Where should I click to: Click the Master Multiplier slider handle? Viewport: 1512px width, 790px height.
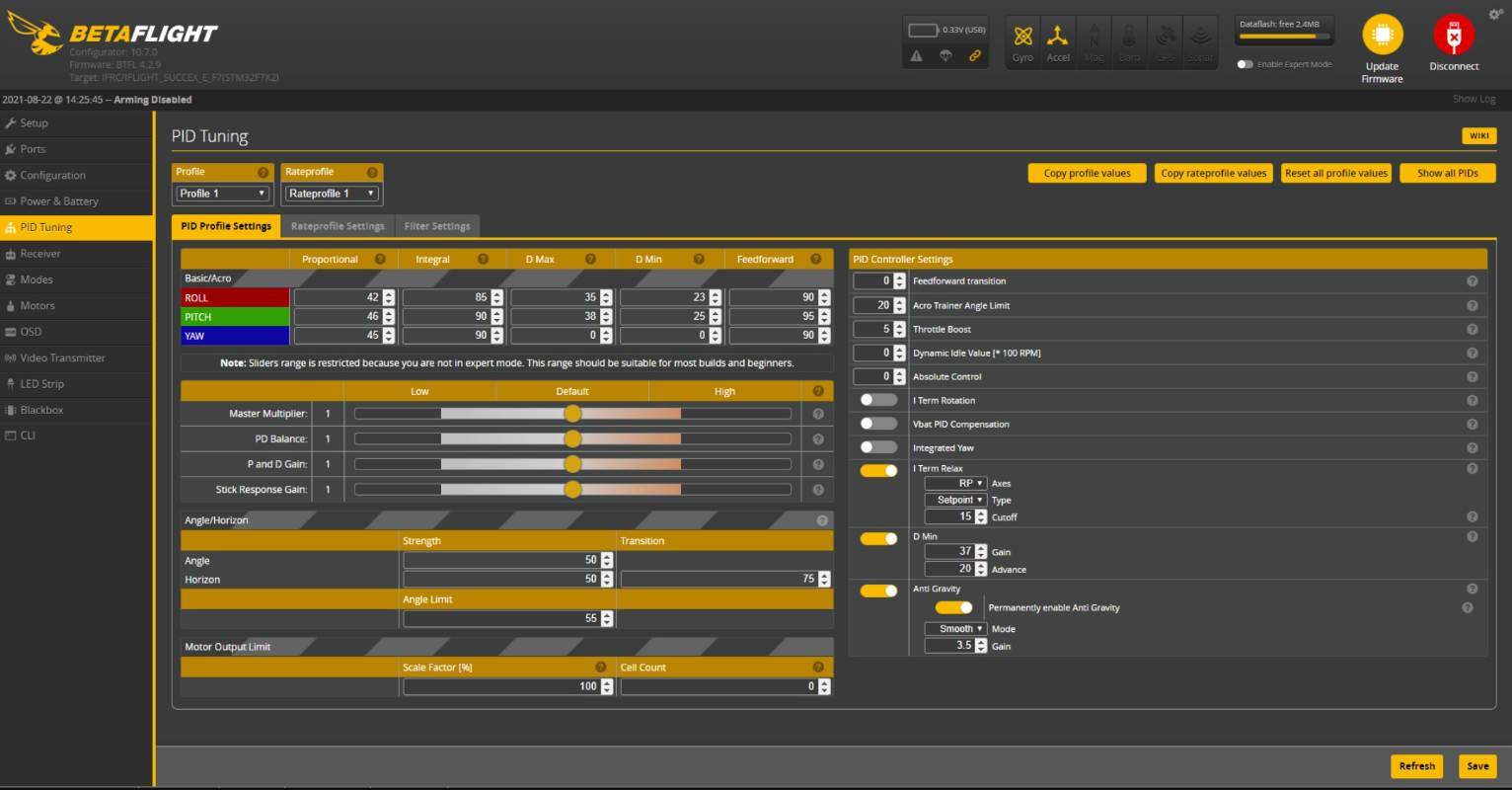572,414
